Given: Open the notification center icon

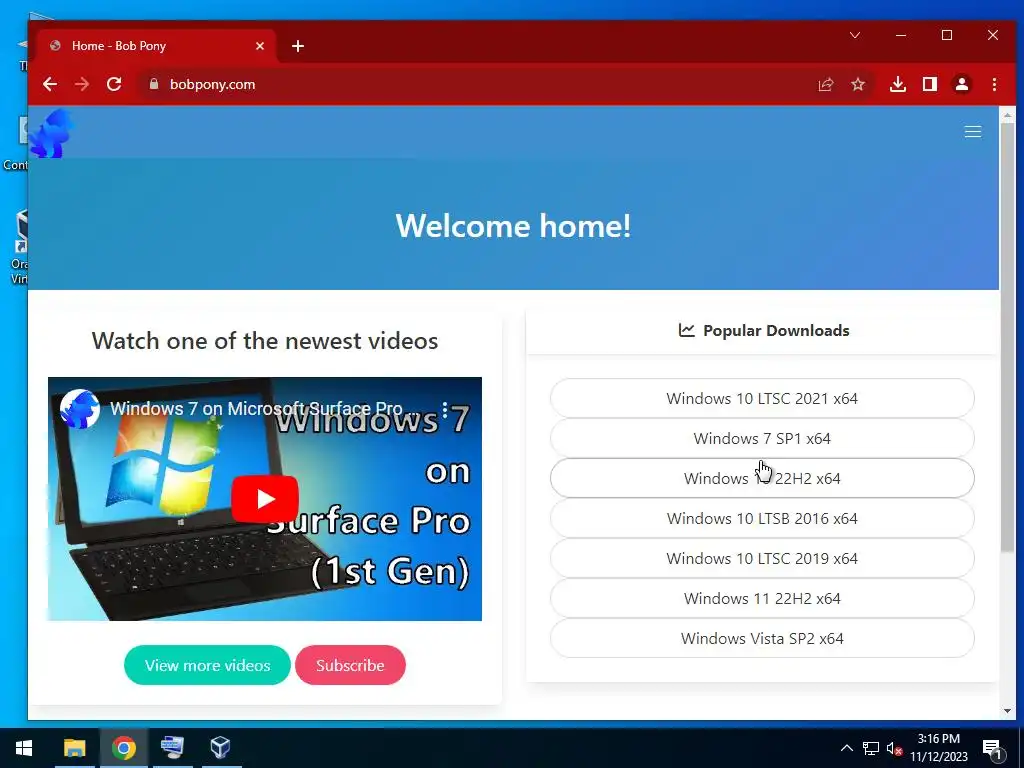Looking at the screenshot, I should (992, 748).
